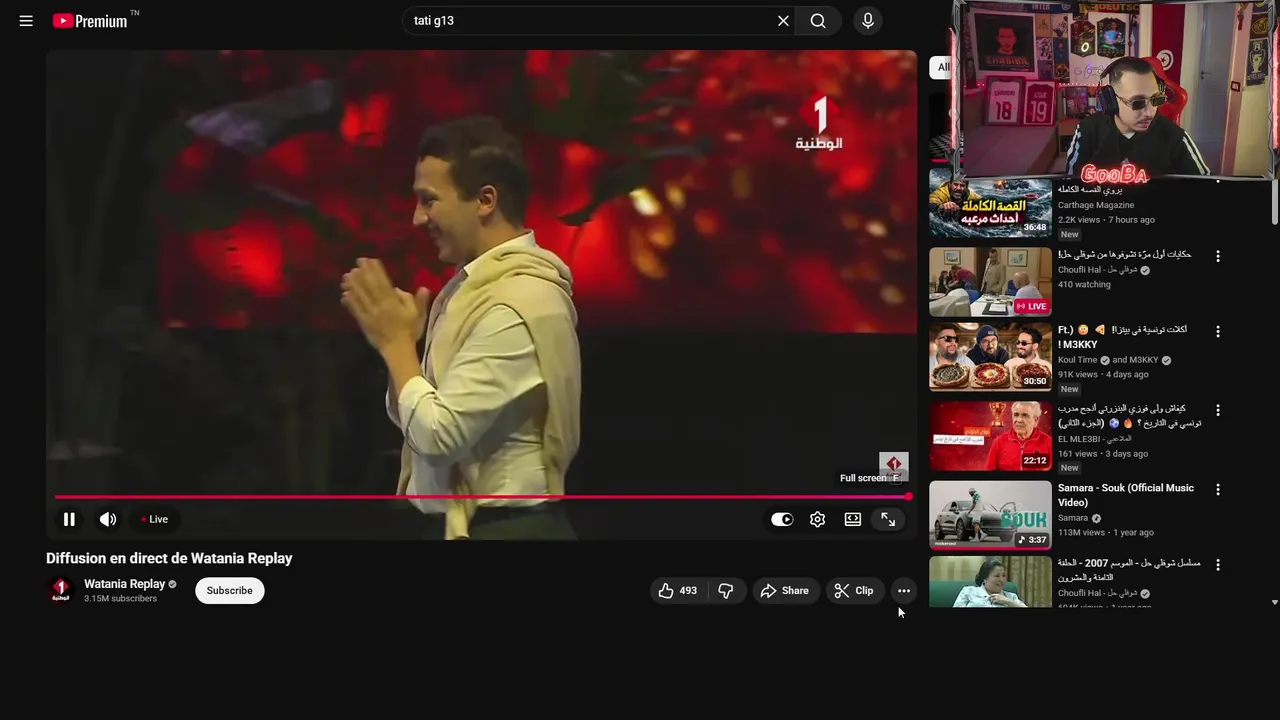Subscribe to Watania Replay
Image resolution: width=1280 pixels, height=720 pixels.
coord(230,591)
